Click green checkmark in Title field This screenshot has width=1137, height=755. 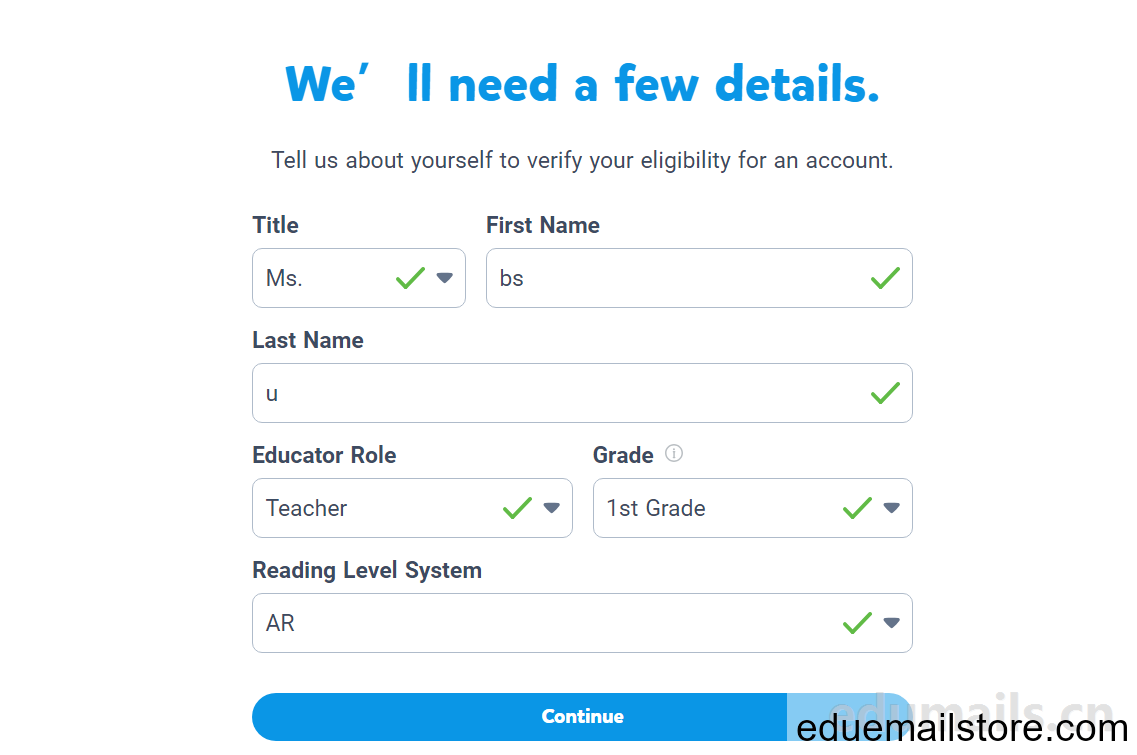(410, 278)
